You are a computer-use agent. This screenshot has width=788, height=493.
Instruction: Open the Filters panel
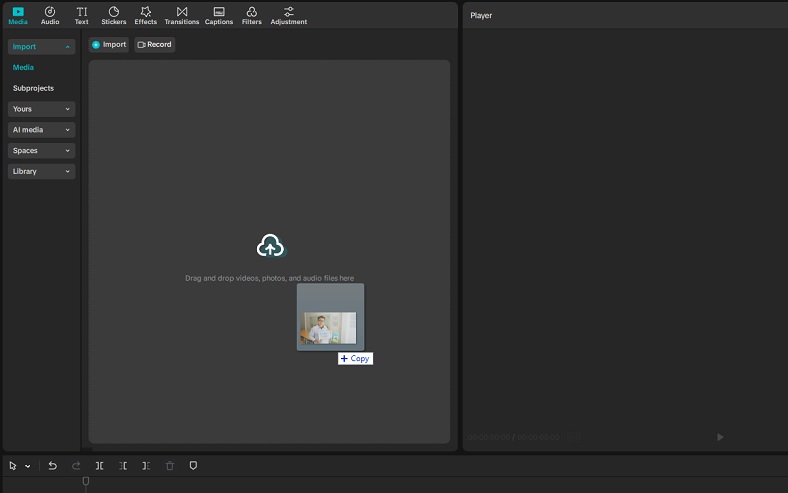tap(252, 15)
